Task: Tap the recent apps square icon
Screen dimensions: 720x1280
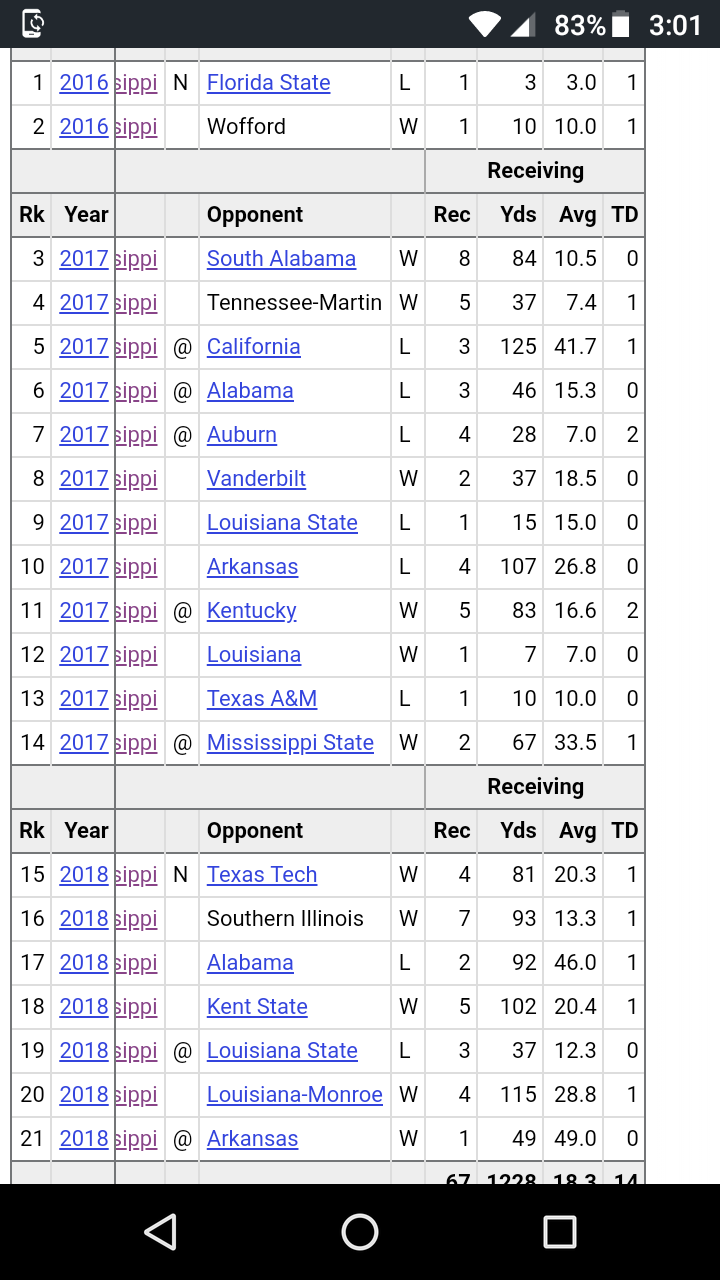Action: click(560, 1232)
